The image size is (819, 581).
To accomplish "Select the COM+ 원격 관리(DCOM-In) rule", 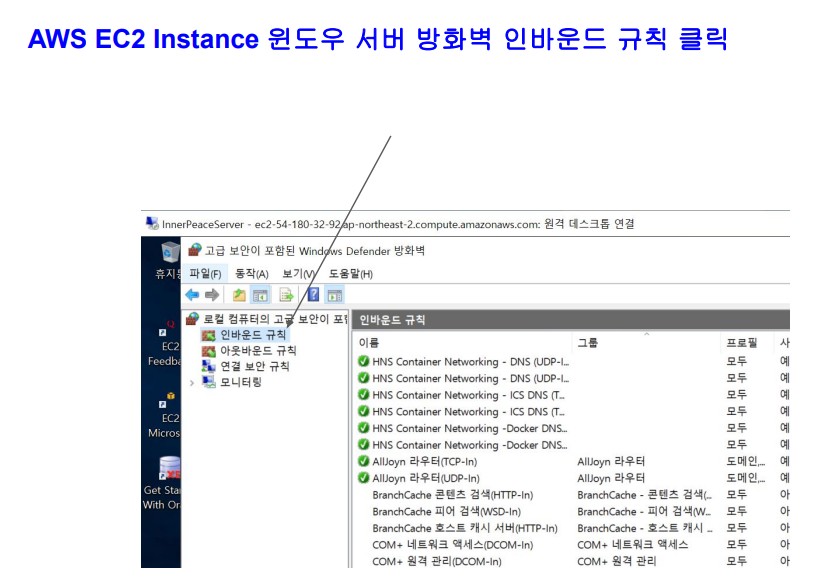I will tap(437, 562).
